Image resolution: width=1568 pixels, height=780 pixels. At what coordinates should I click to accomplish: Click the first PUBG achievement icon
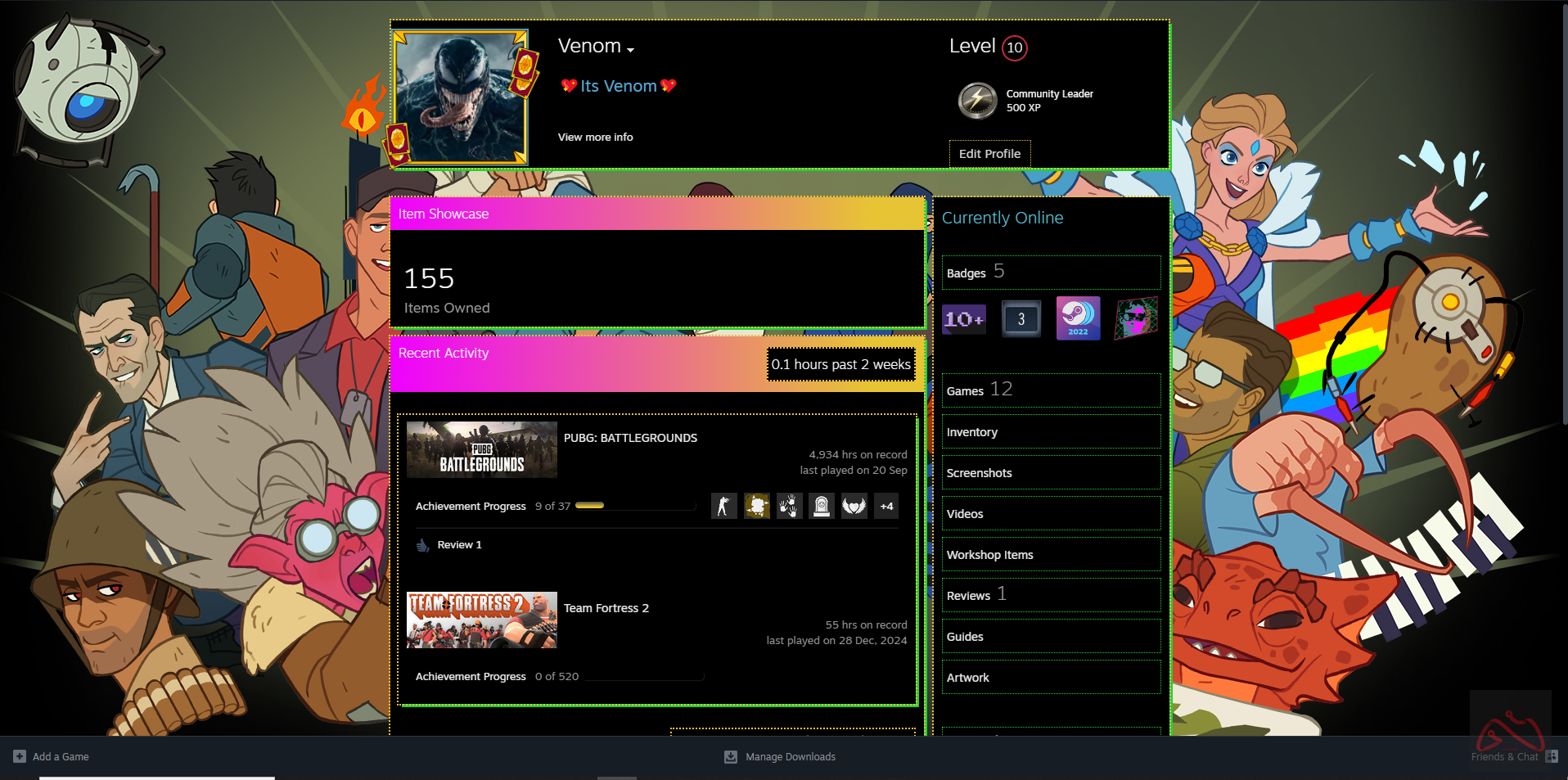[723, 507]
